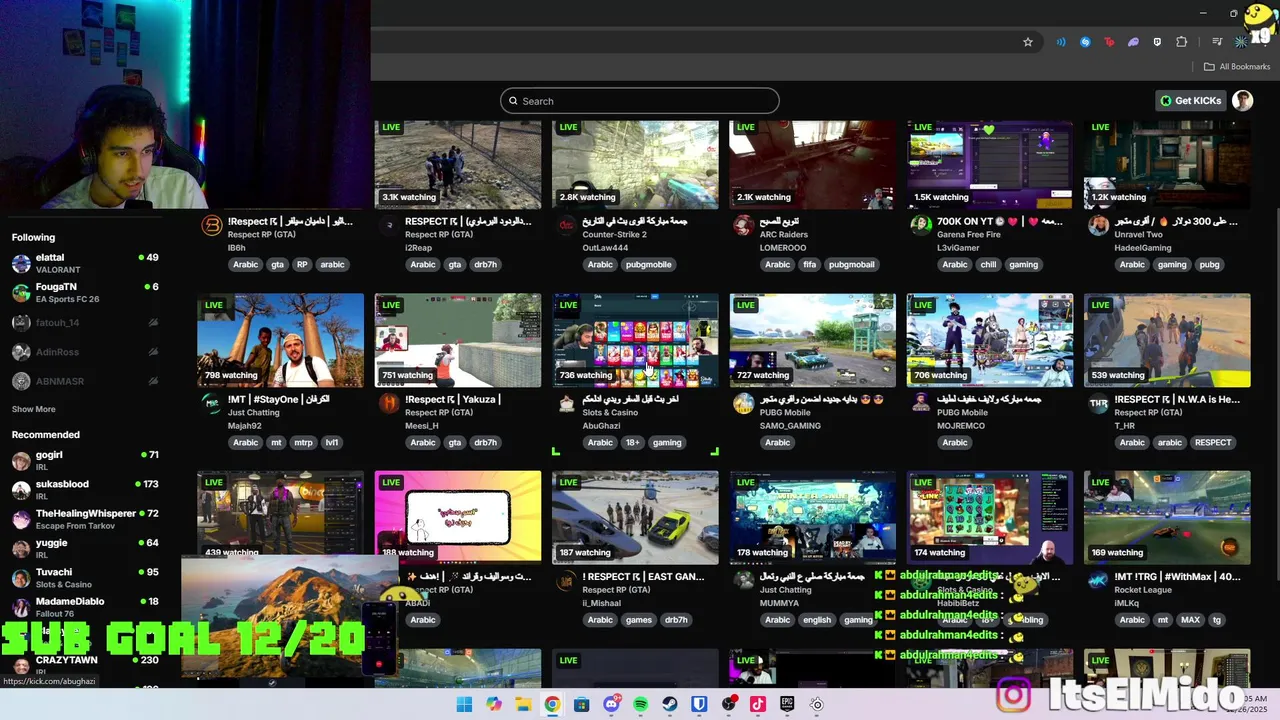Screen dimensions: 1280x720
Task: Click the iMLKQ channel avatar
Action: click(x=1098, y=581)
